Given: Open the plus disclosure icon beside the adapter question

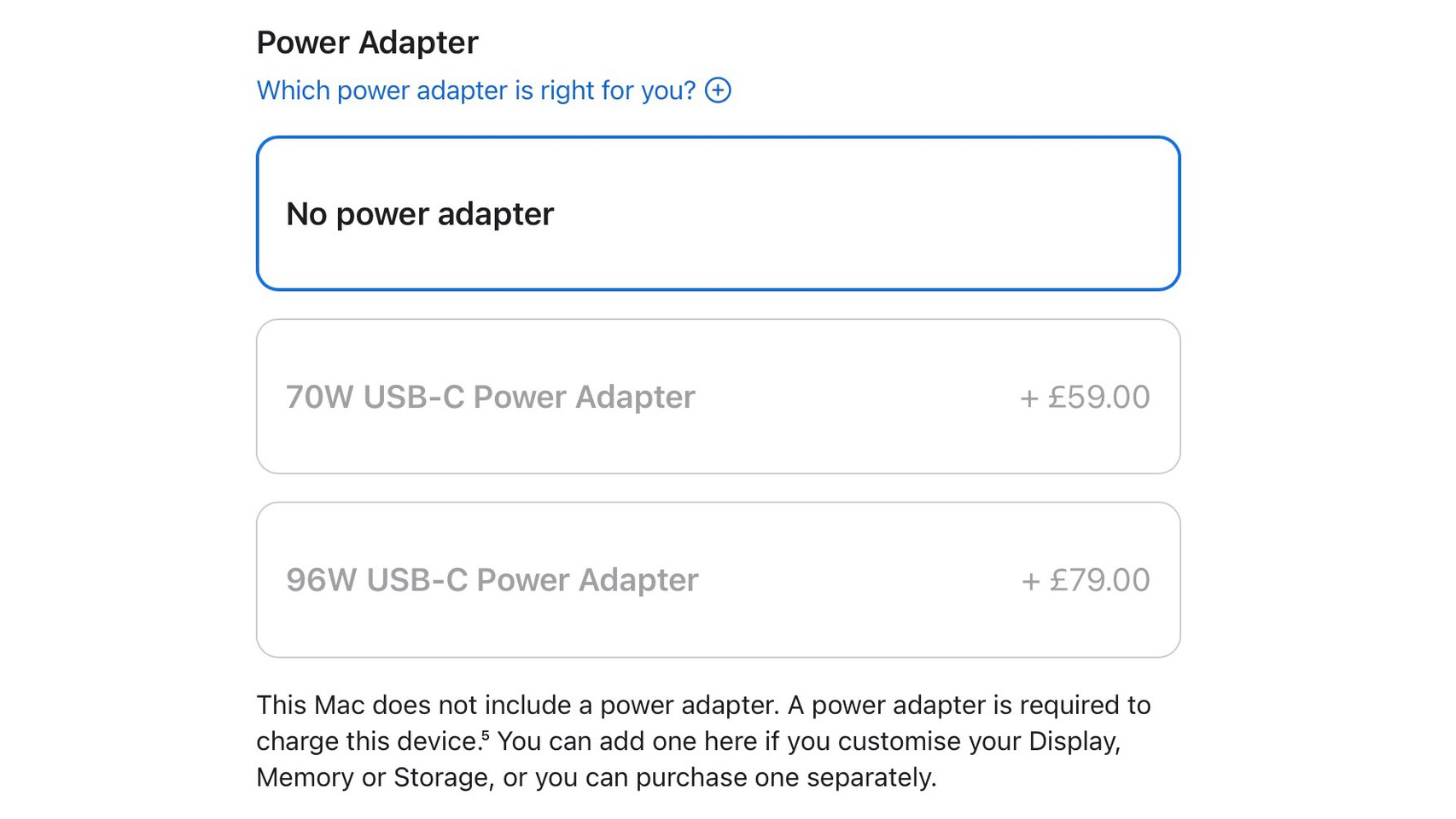Looking at the screenshot, I should tap(719, 90).
